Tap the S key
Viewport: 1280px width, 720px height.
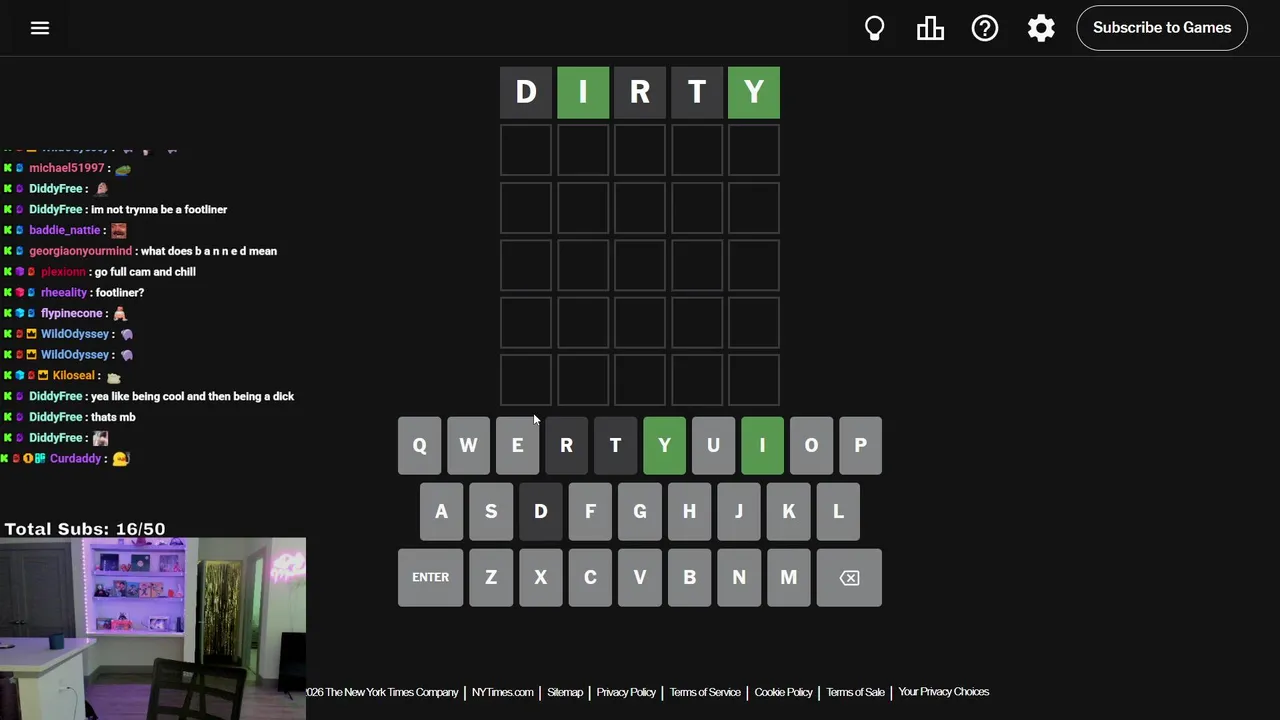tap(491, 512)
